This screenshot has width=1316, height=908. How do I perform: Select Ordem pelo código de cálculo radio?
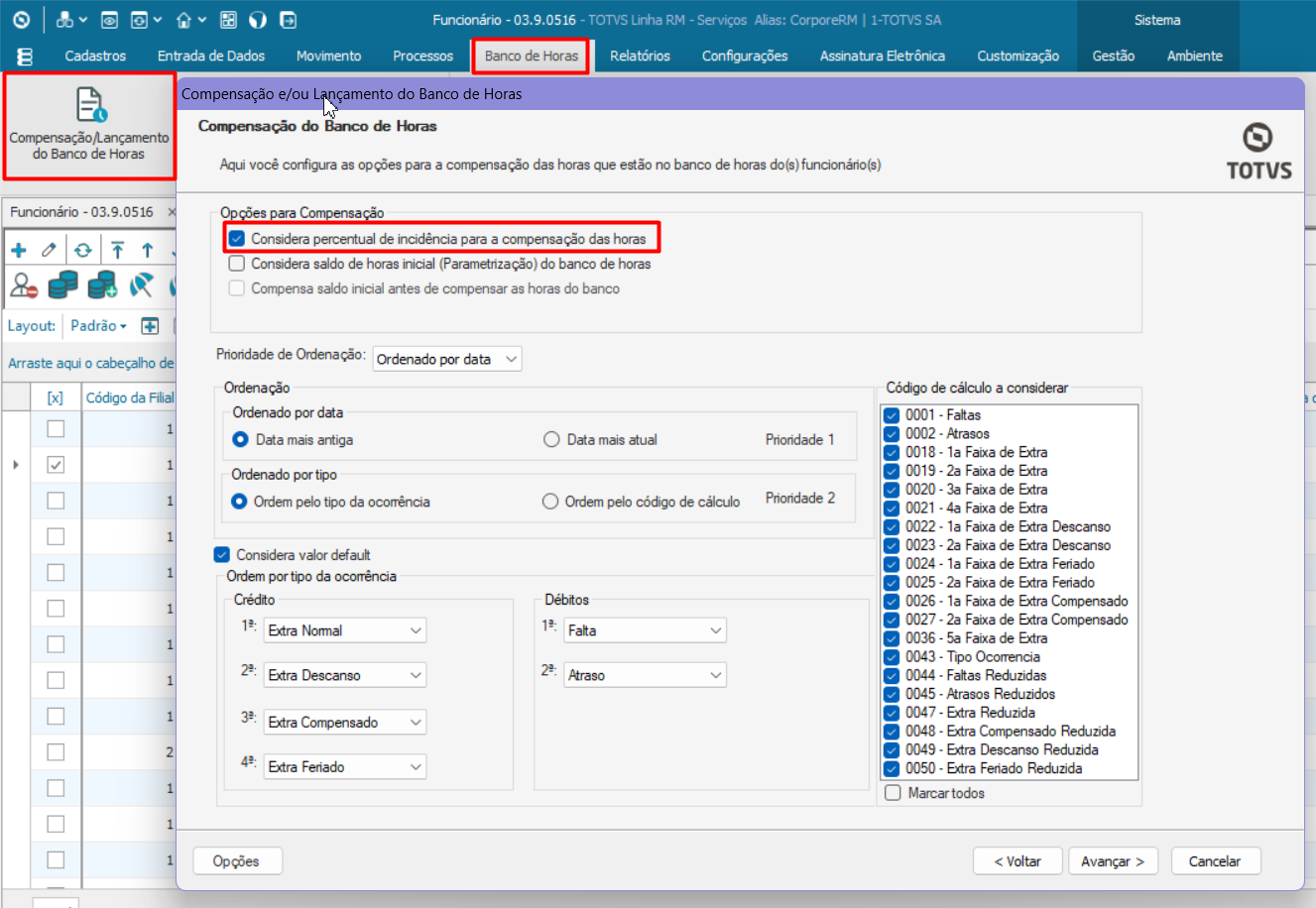pos(550,502)
